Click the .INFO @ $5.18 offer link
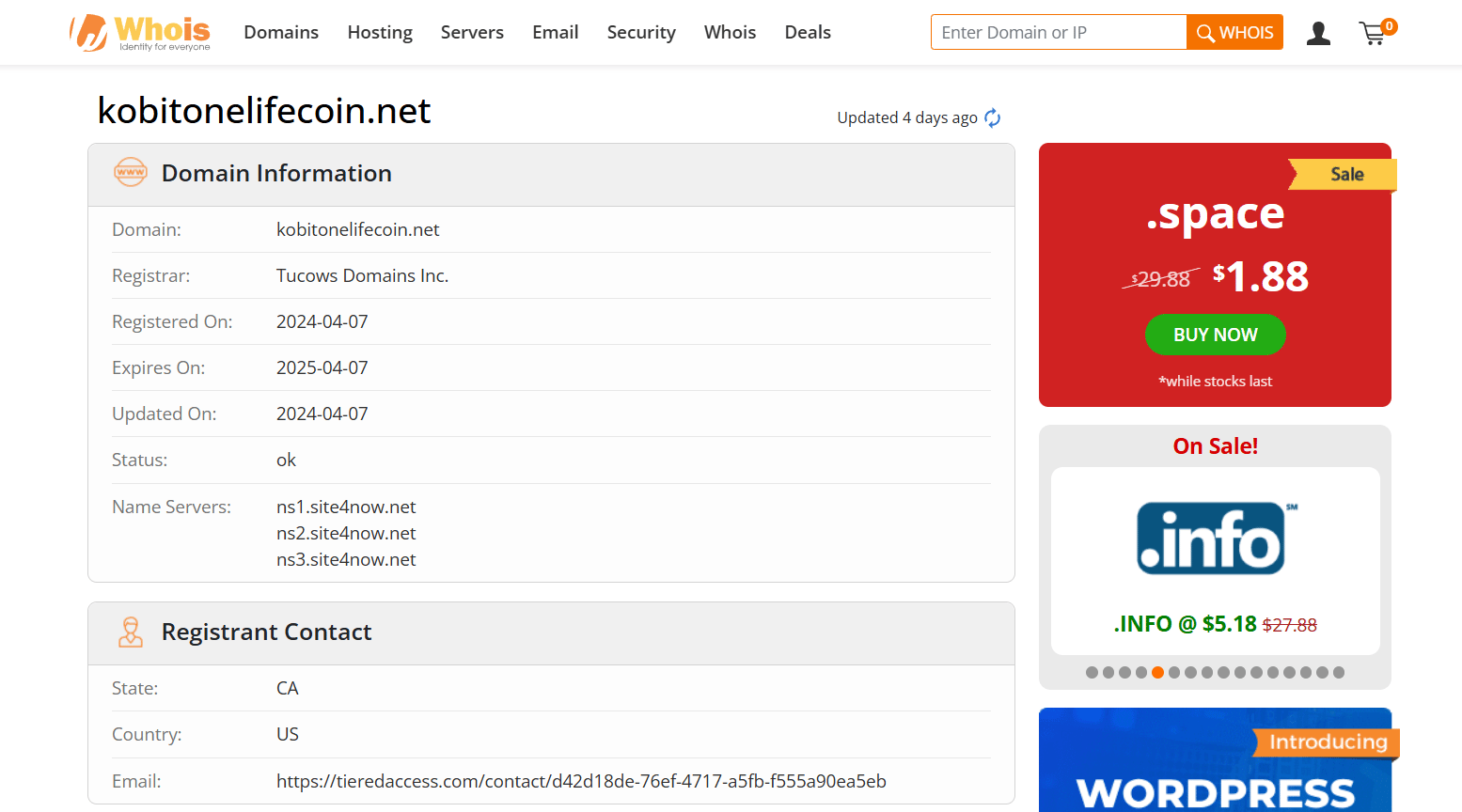Screen dimensions: 1462x812 (x=1215, y=624)
